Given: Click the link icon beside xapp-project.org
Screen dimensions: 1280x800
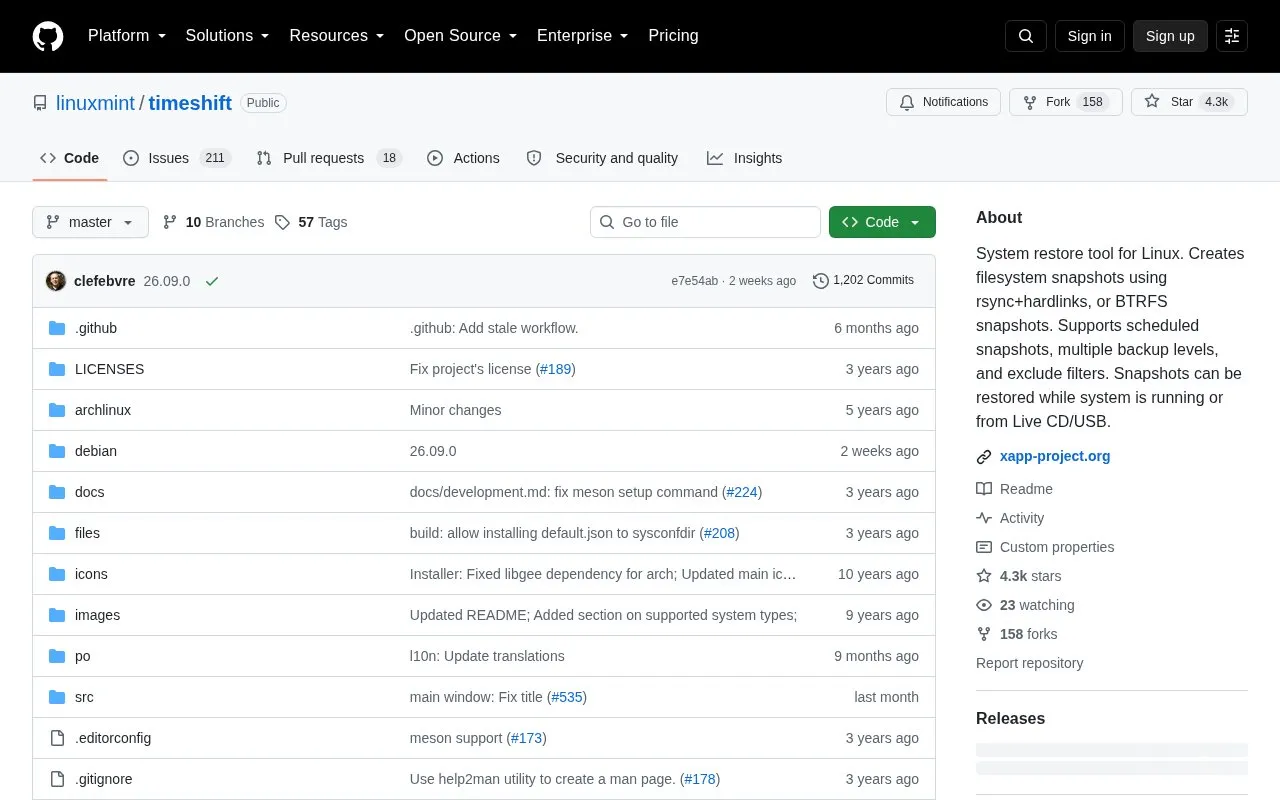Looking at the screenshot, I should (984, 457).
